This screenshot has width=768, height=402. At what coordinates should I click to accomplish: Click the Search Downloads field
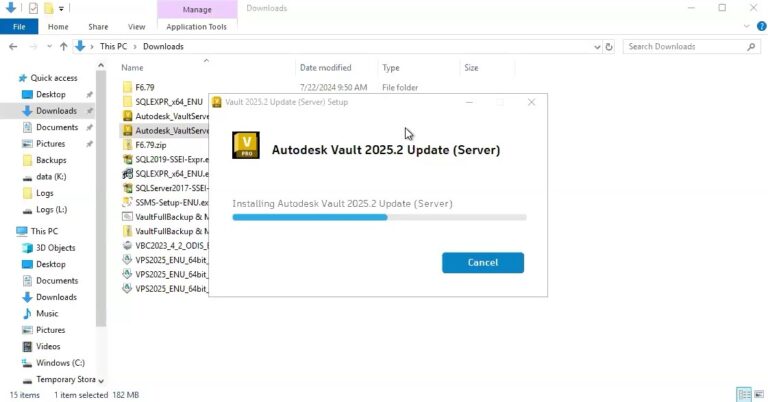coord(684,47)
